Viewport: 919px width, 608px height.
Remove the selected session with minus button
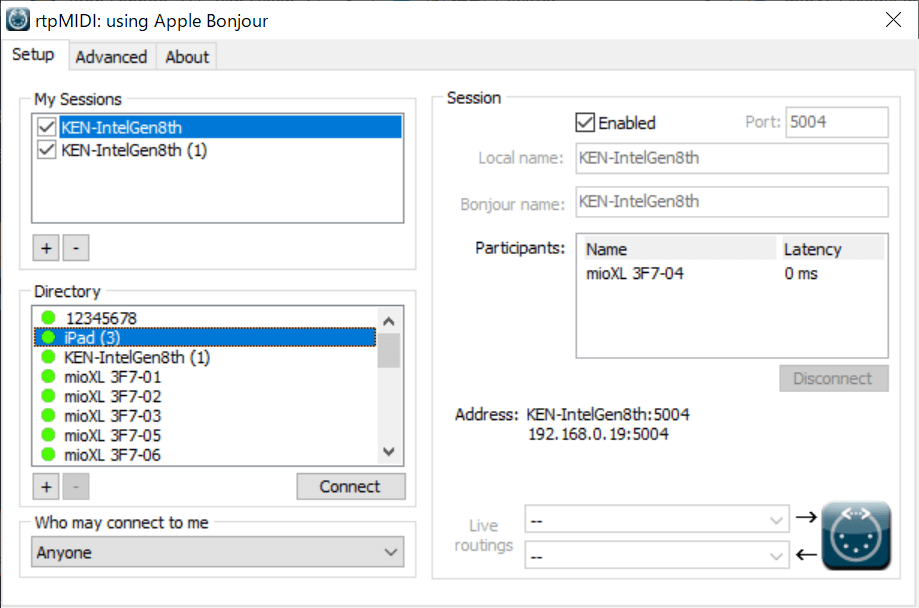pyautogui.click(x=76, y=248)
